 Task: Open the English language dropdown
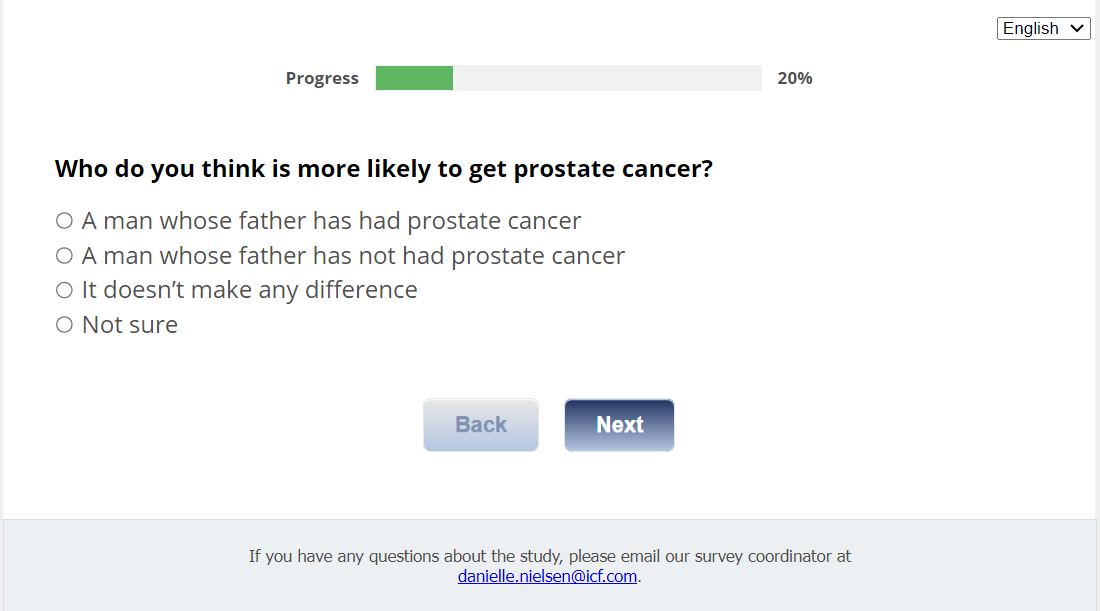1043,28
